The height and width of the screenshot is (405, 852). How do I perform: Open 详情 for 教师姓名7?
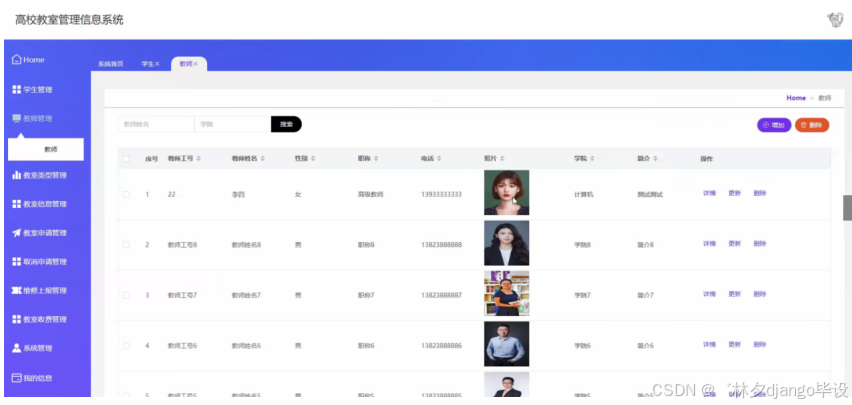(709, 294)
